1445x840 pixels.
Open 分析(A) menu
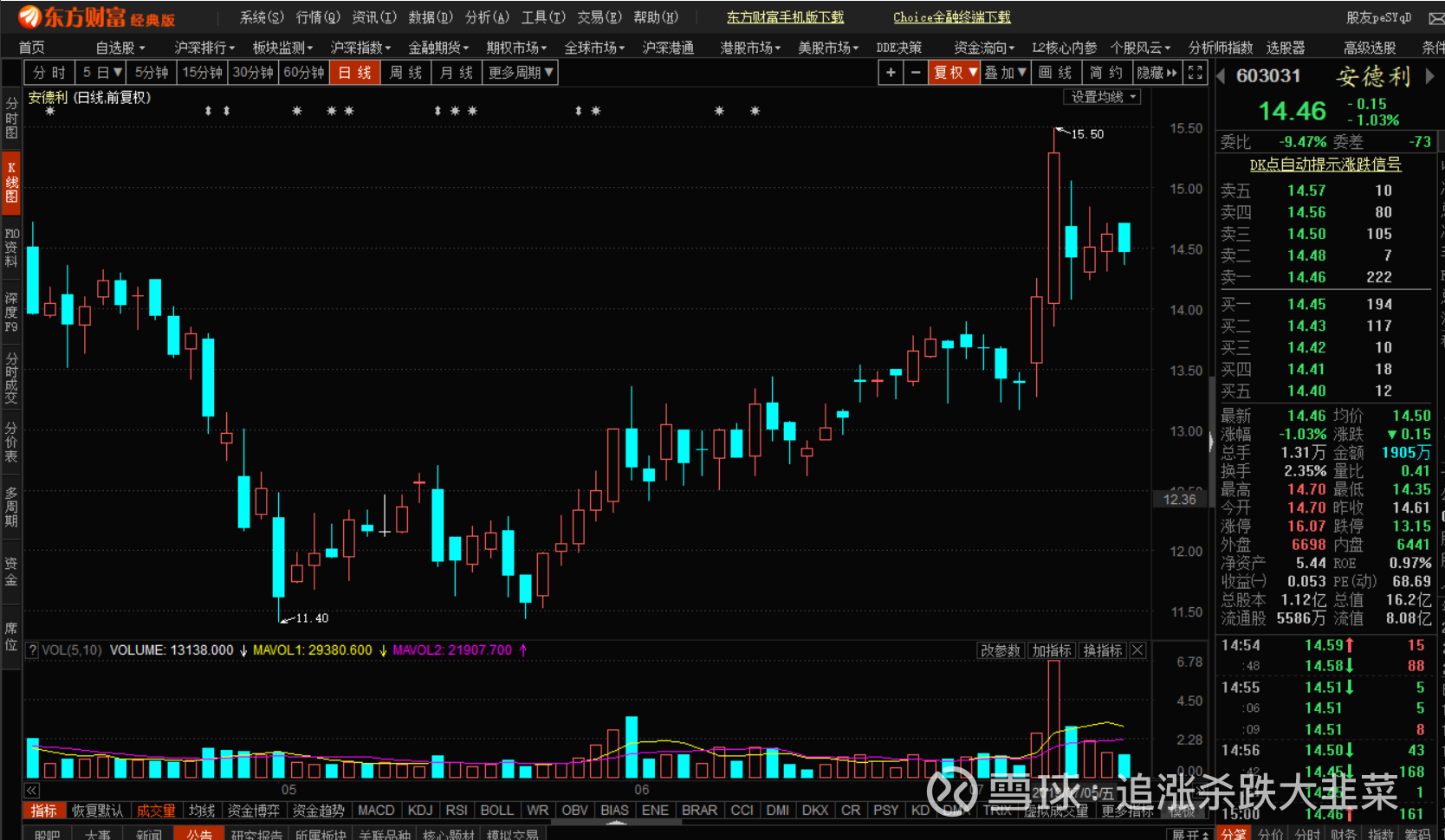point(487,17)
